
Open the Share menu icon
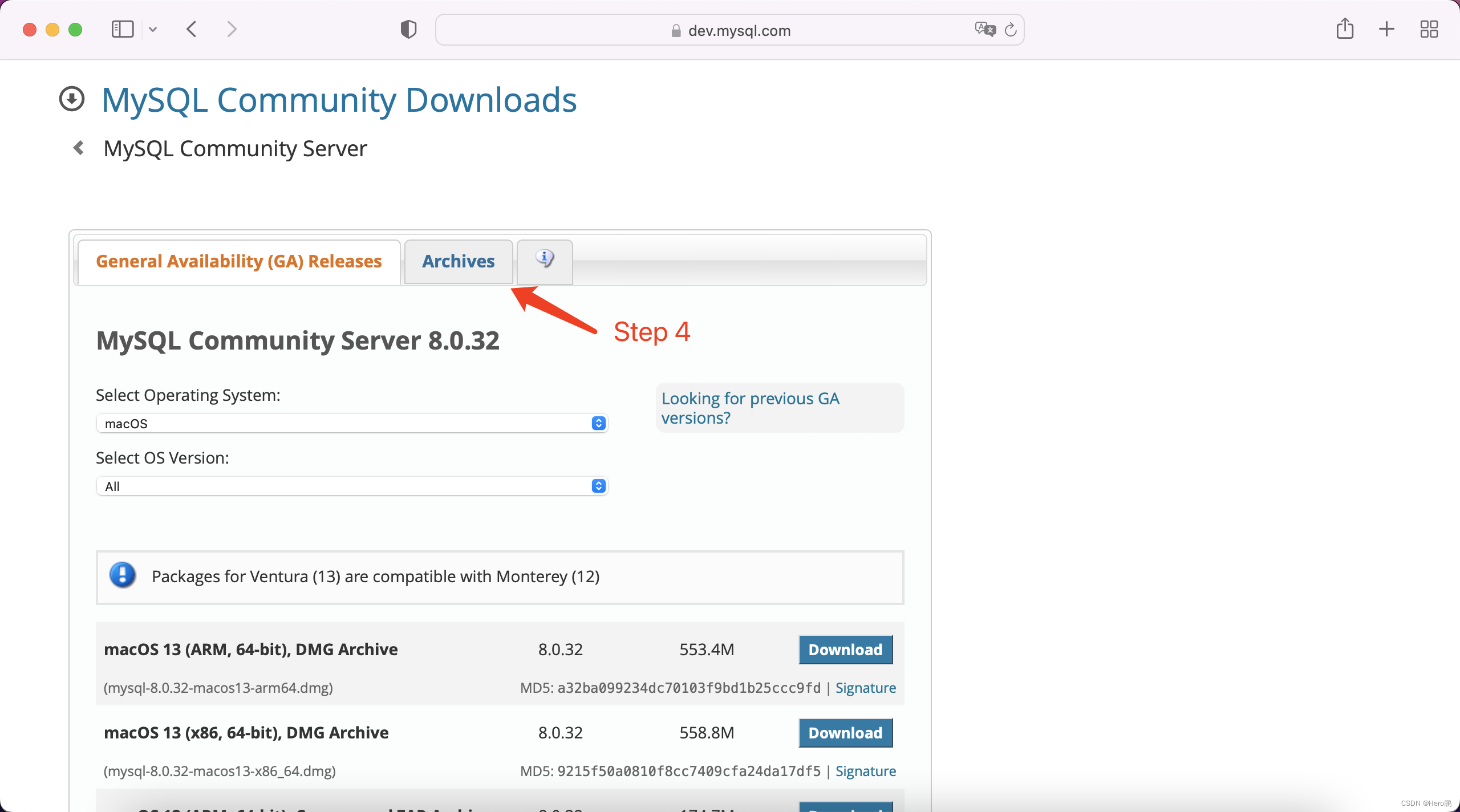pos(1345,29)
